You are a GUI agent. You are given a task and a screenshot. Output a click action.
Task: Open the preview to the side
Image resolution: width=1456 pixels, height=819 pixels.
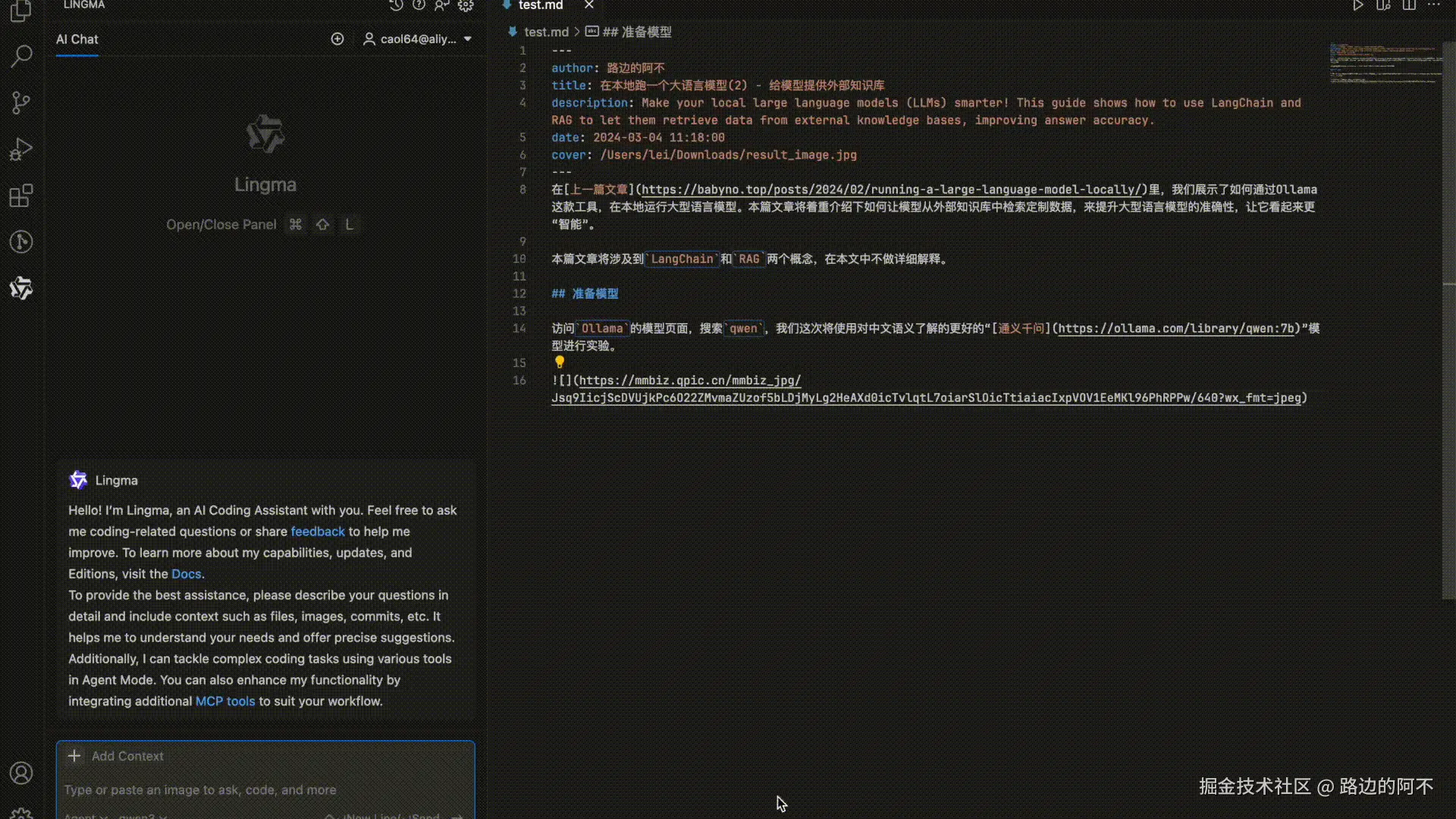click(x=1384, y=5)
